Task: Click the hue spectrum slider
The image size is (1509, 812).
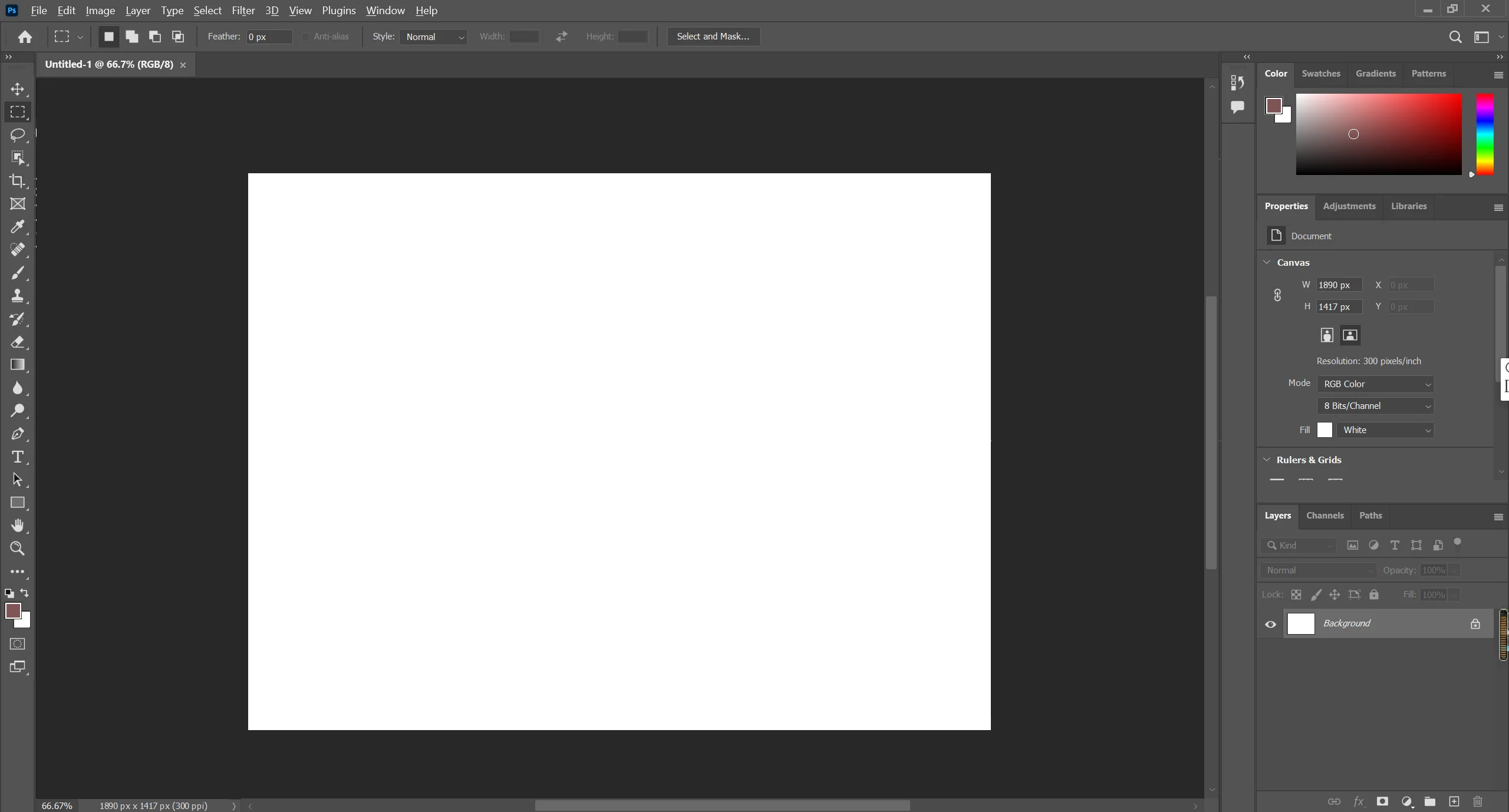Action: [1484, 134]
